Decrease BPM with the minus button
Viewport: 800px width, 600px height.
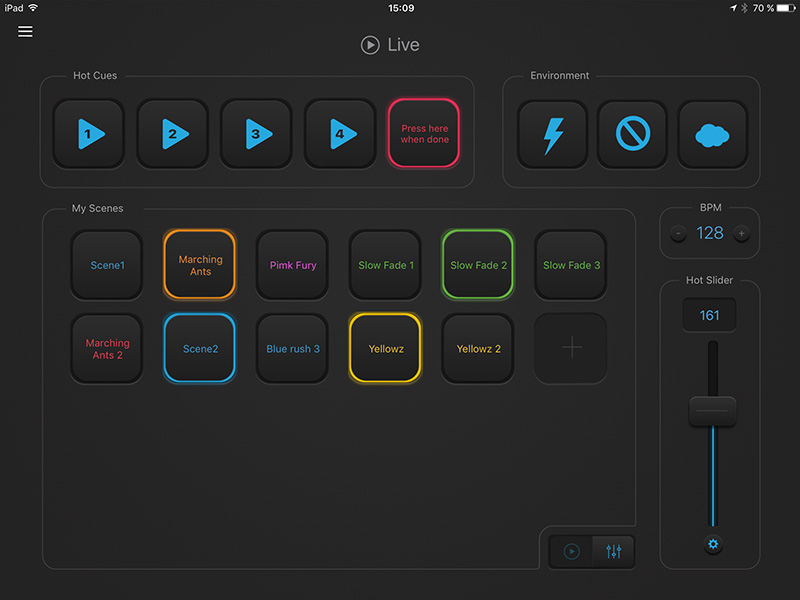[679, 233]
